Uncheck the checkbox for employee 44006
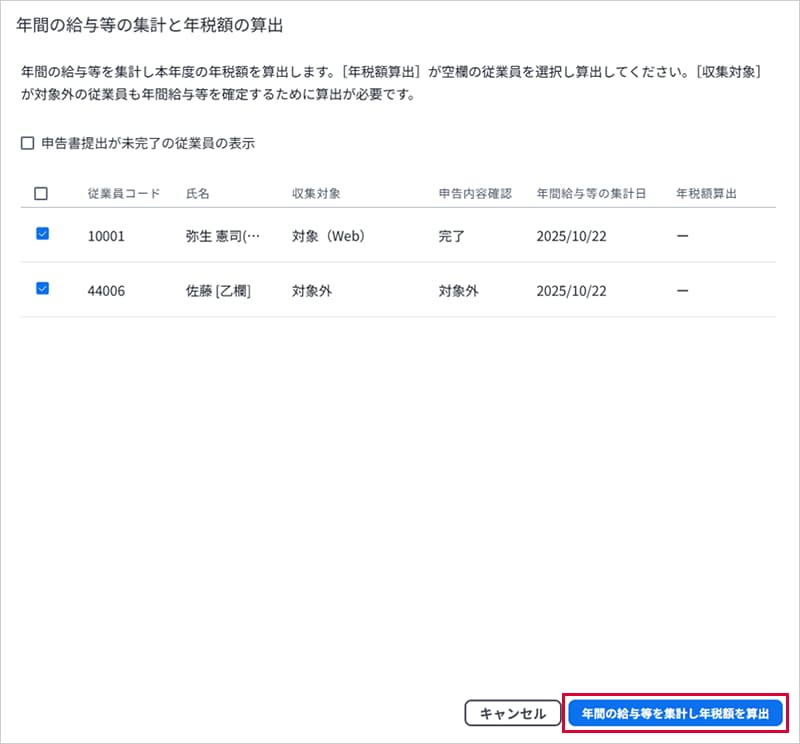Viewport: 800px width, 744px height. 42,289
